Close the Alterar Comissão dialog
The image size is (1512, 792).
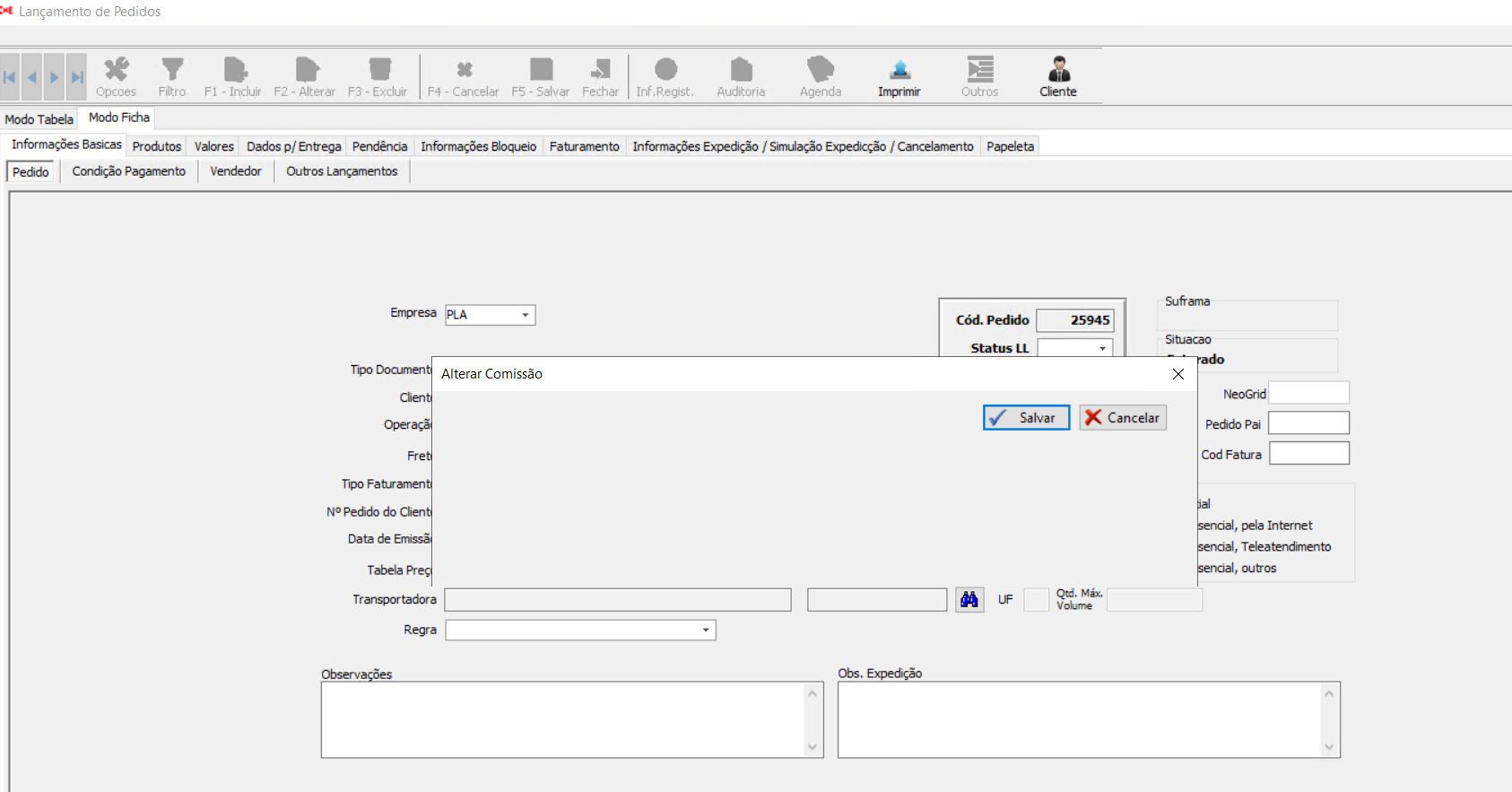coord(1178,374)
